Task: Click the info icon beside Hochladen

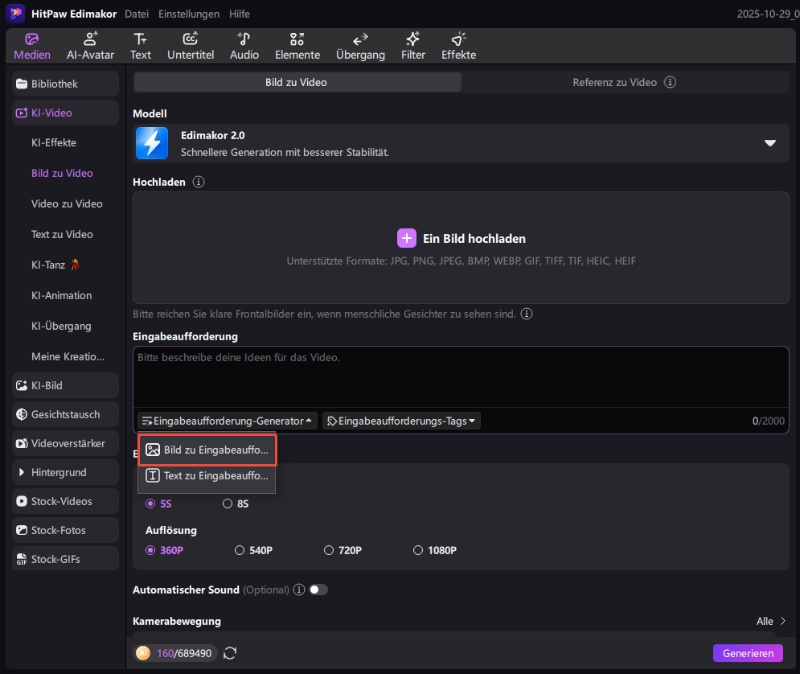Action: (198, 182)
